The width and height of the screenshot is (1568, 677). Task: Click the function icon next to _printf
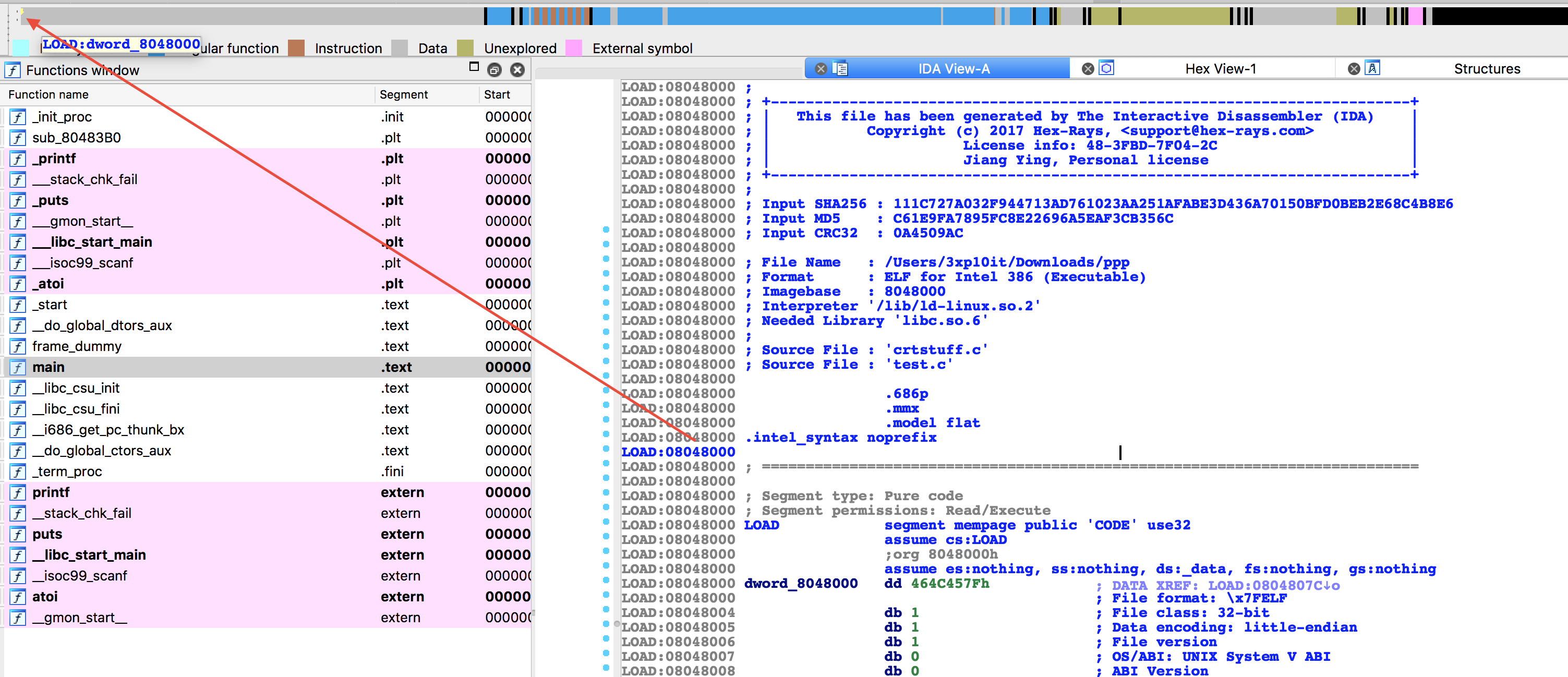[x=18, y=158]
